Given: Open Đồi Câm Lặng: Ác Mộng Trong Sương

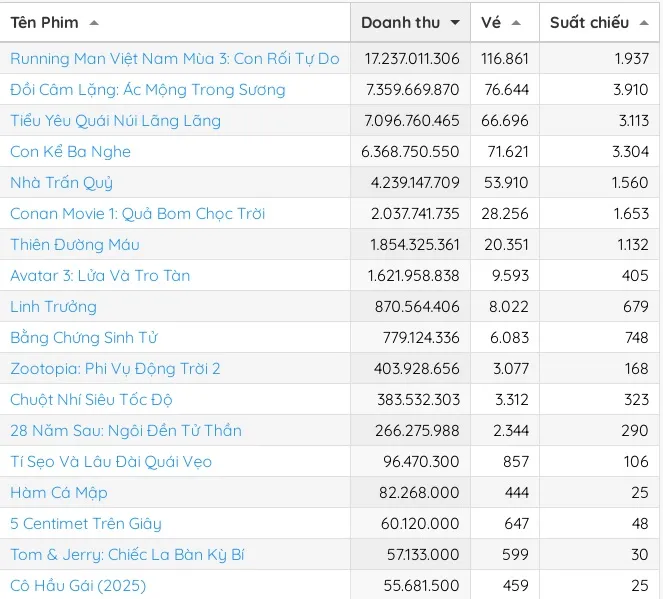Looking at the screenshot, I should [147, 90].
